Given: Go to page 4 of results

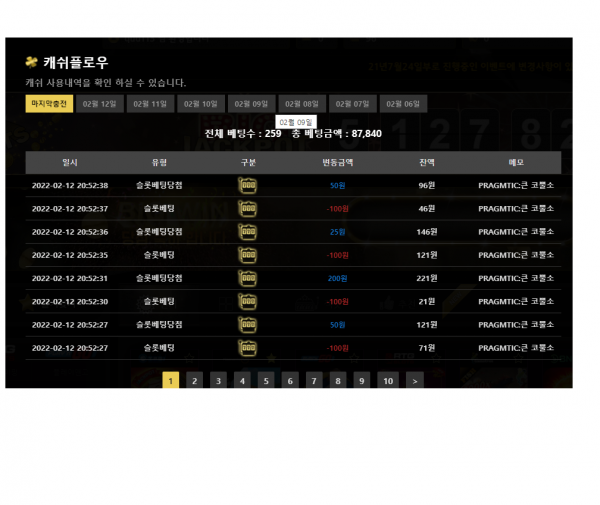Looking at the screenshot, I should tap(242, 380).
